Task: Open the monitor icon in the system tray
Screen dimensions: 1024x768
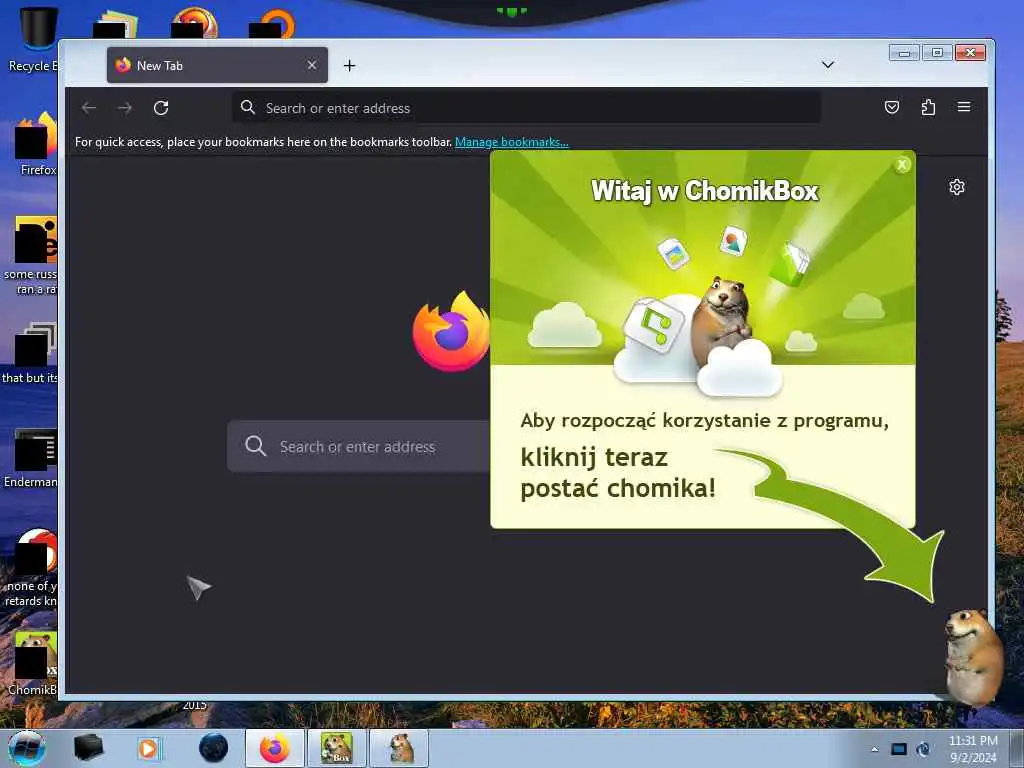Action: [899, 749]
